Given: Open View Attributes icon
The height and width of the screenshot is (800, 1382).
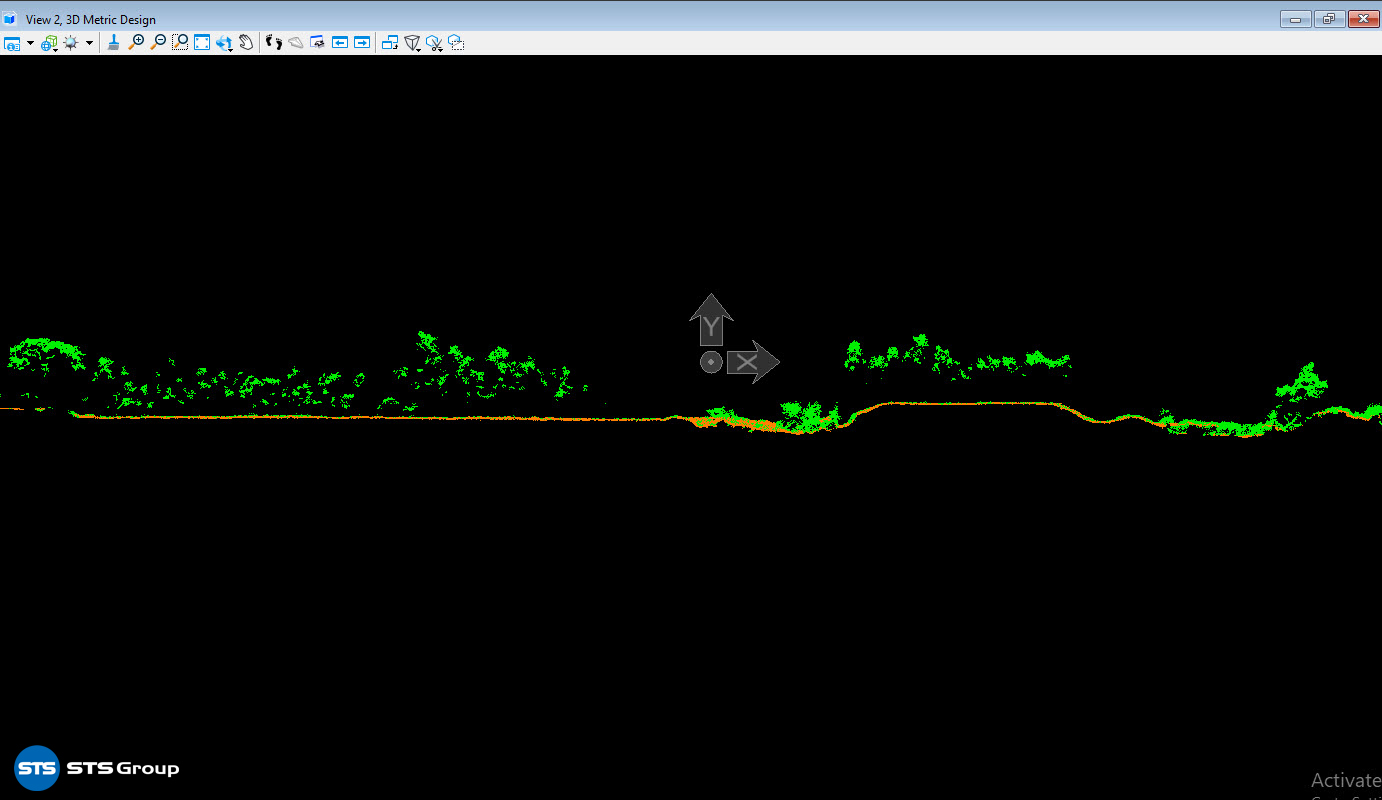Looking at the screenshot, I should click(x=12, y=43).
